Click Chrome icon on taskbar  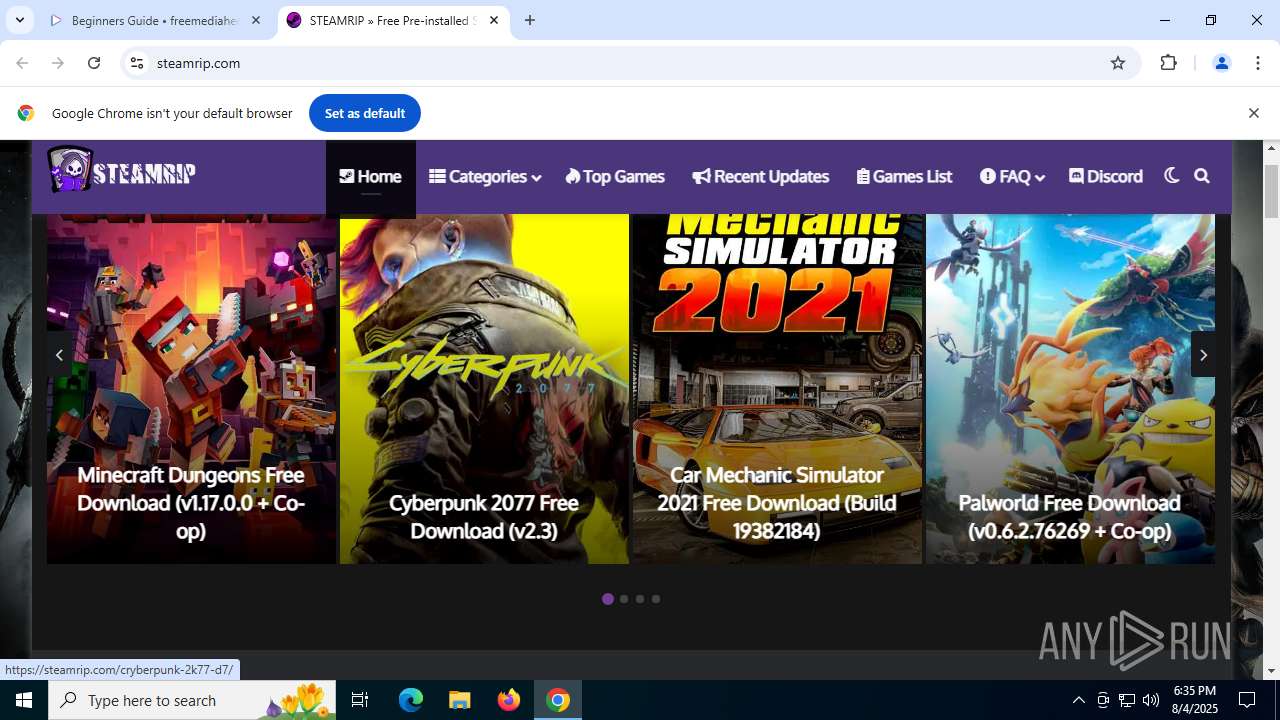[x=558, y=700]
